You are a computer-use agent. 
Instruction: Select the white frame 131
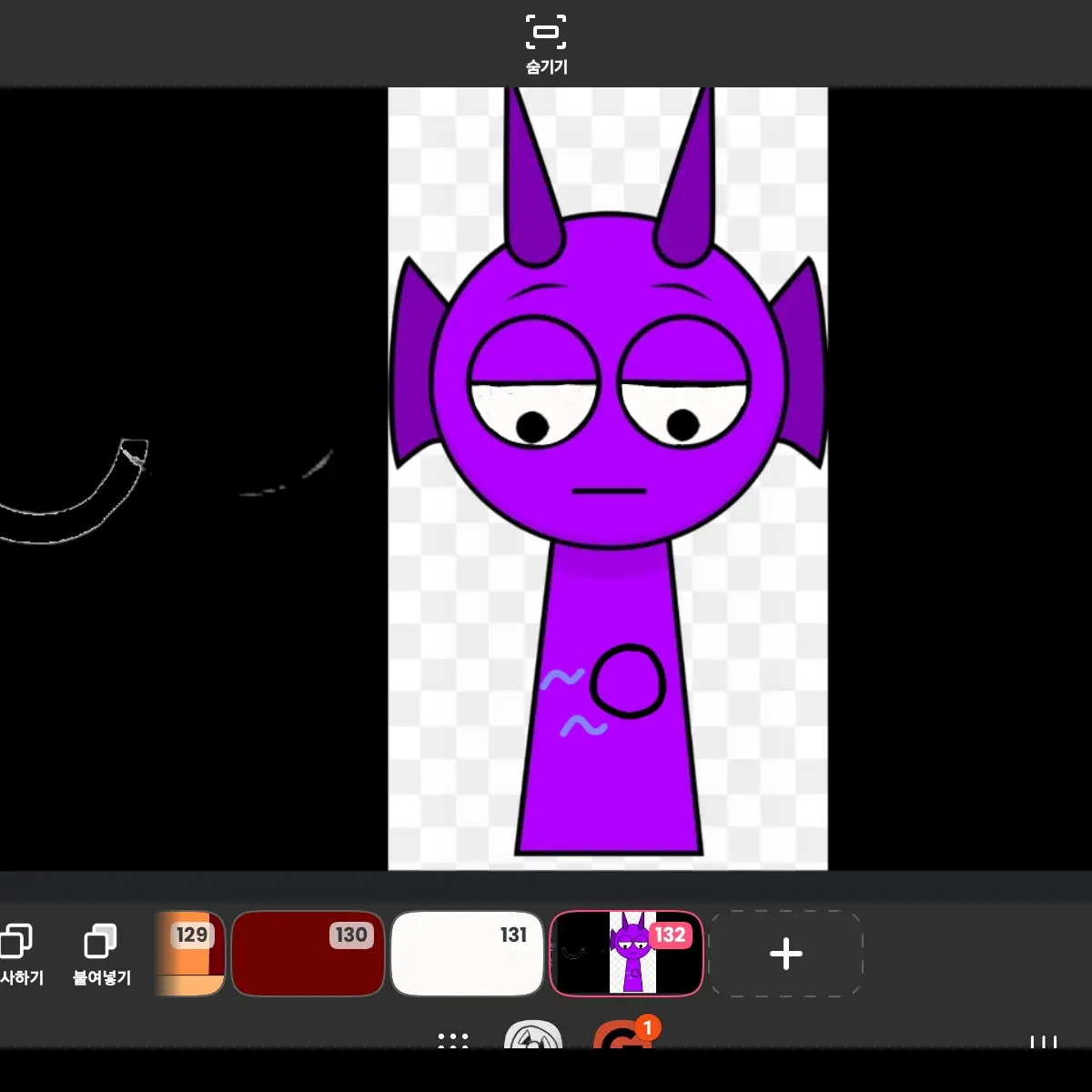pyautogui.click(x=467, y=954)
